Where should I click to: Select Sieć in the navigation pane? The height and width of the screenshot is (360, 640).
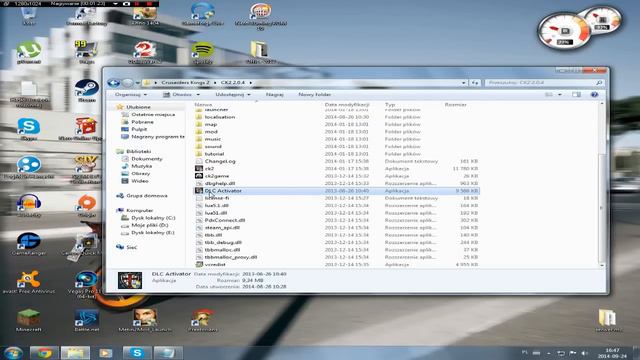131,247
